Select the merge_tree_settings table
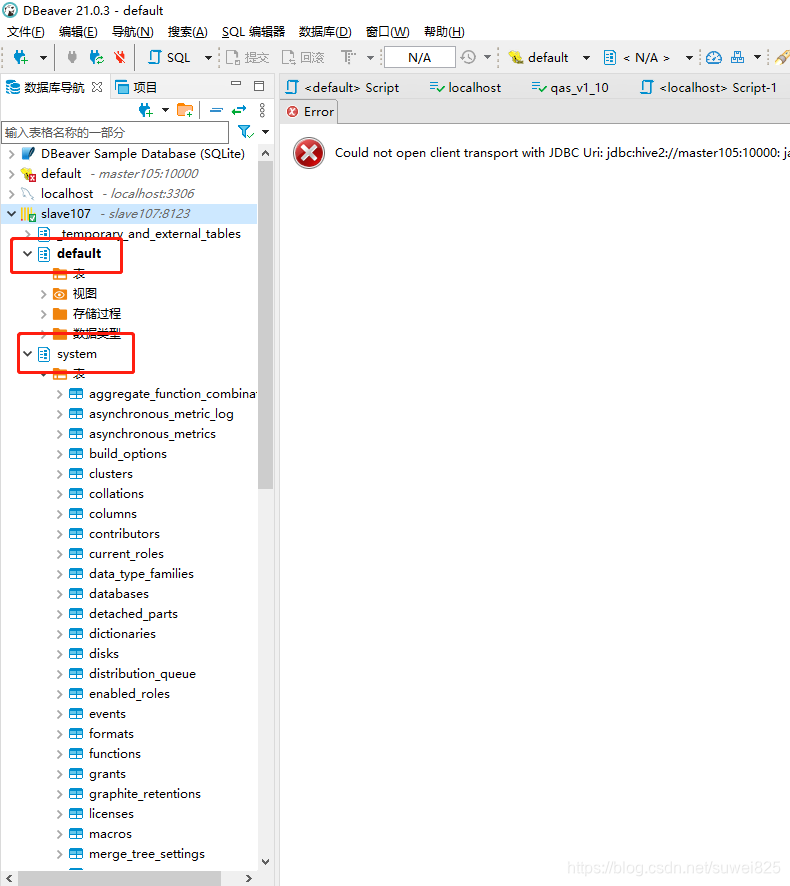 (x=147, y=854)
